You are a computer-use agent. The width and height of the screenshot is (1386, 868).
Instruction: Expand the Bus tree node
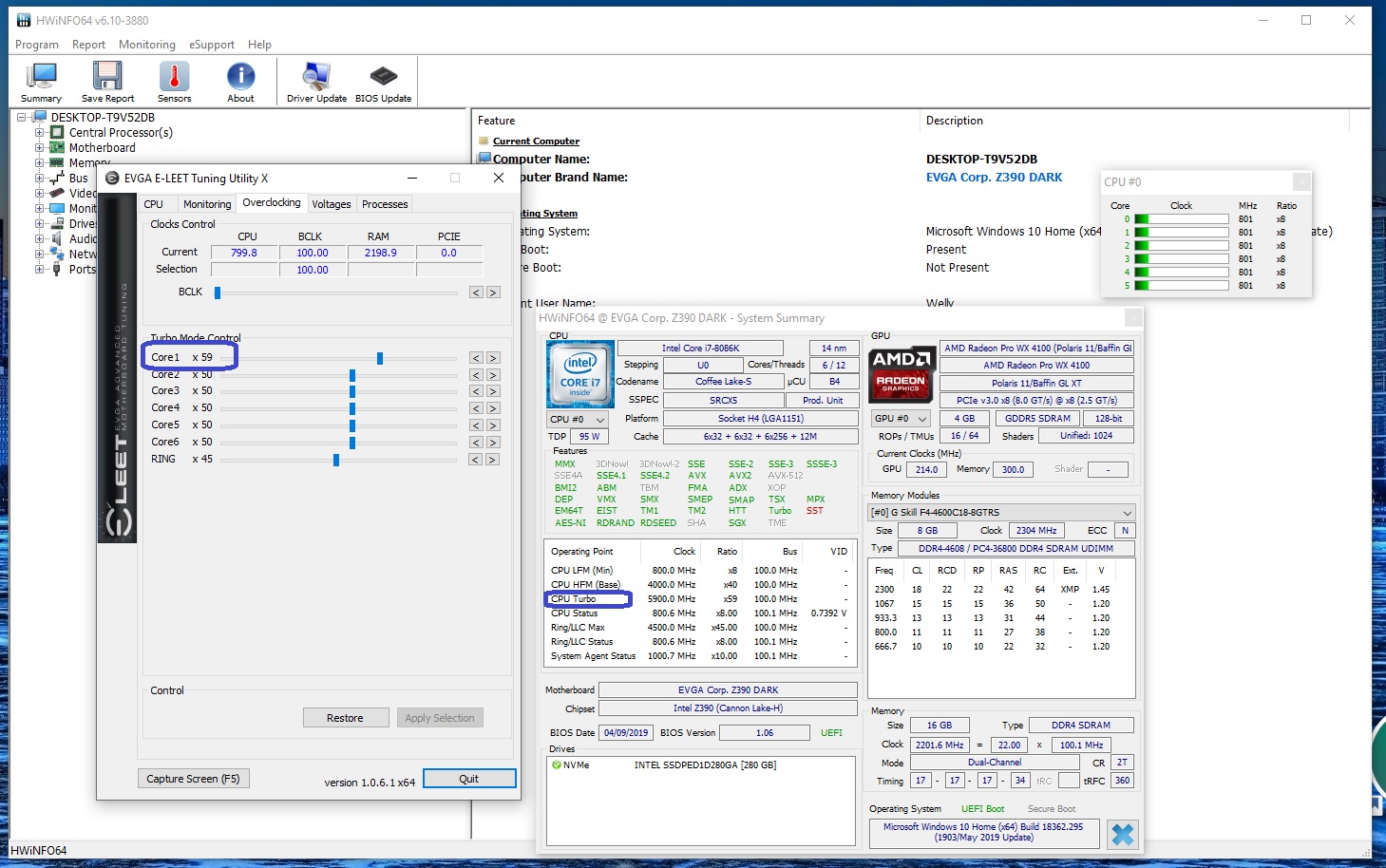40,179
